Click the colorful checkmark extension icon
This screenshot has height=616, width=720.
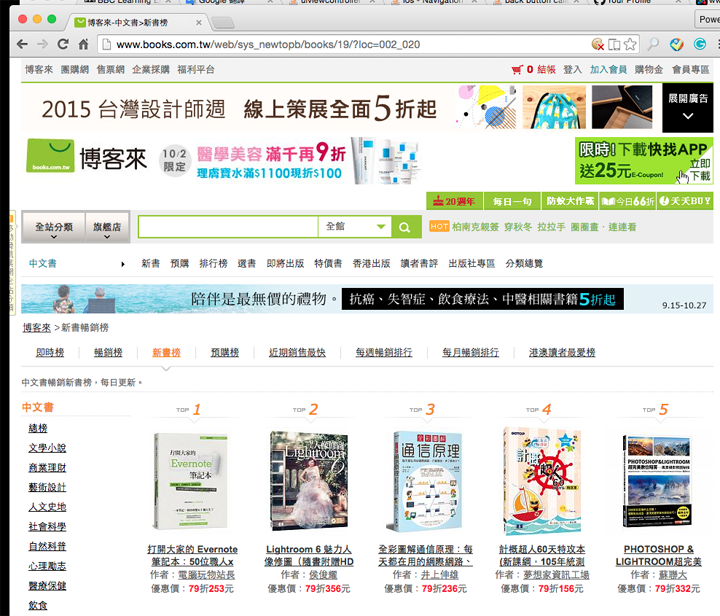point(676,44)
